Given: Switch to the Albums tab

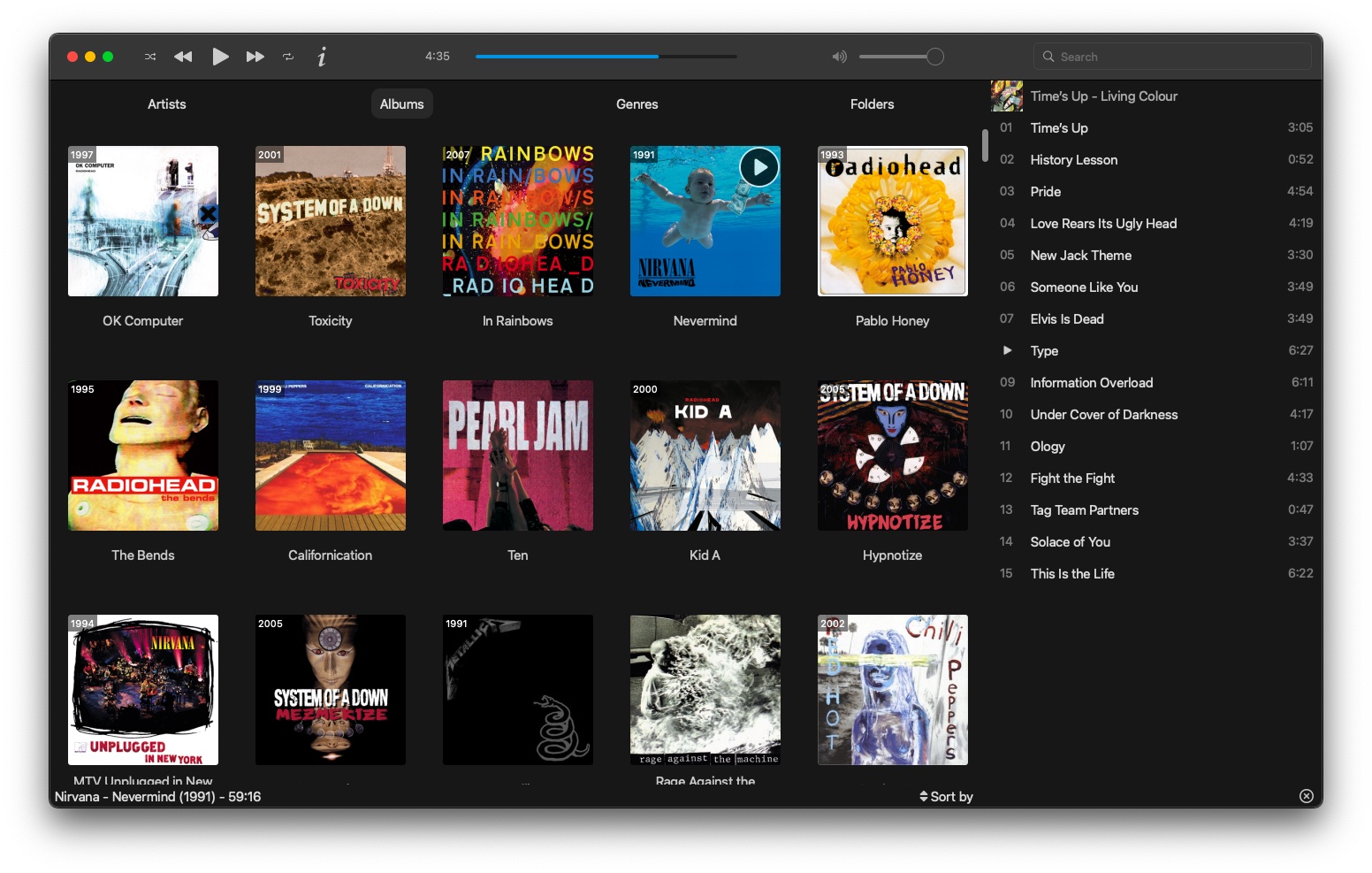Looking at the screenshot, I should tap(402, 103).
